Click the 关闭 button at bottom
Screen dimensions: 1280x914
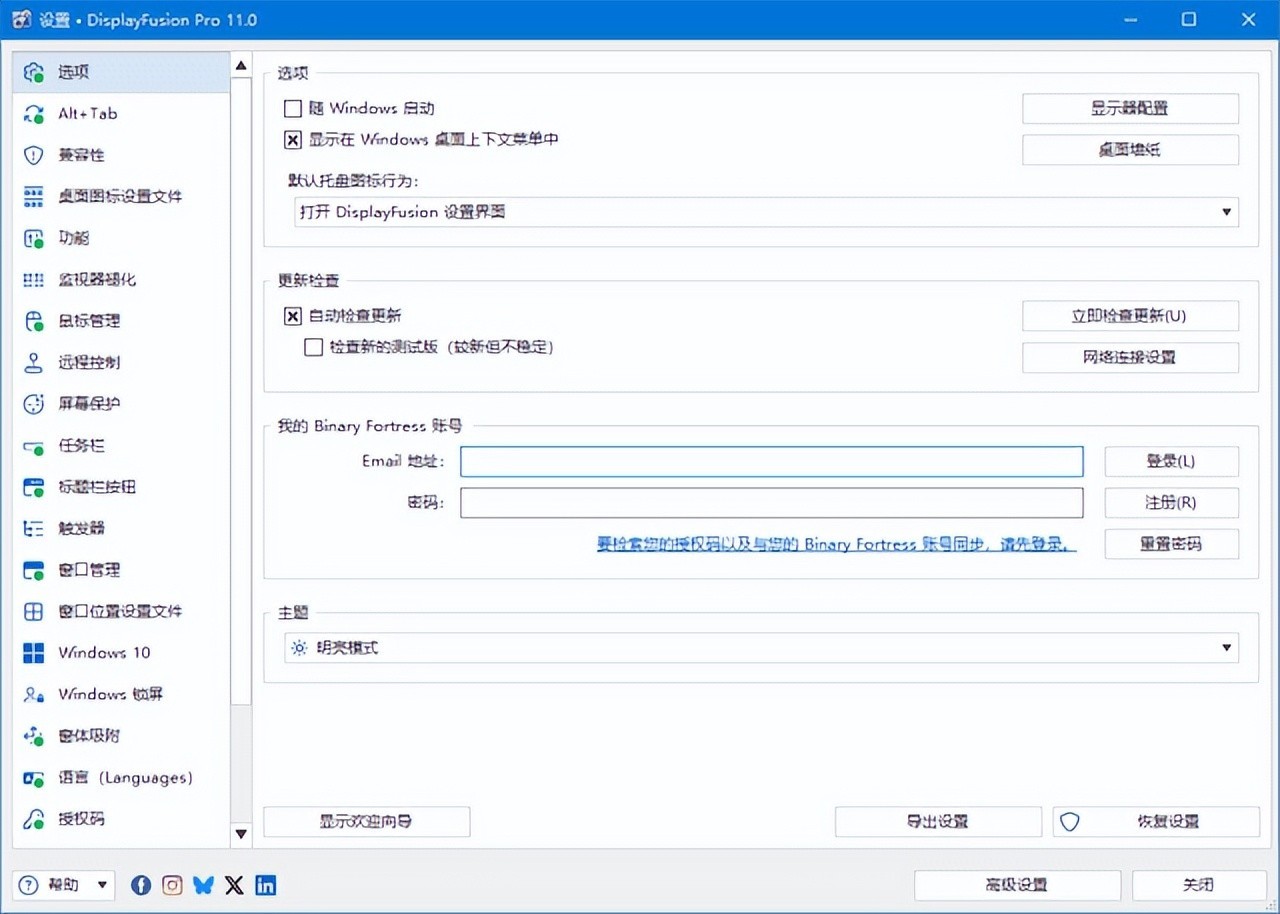tap(1199, 885)
